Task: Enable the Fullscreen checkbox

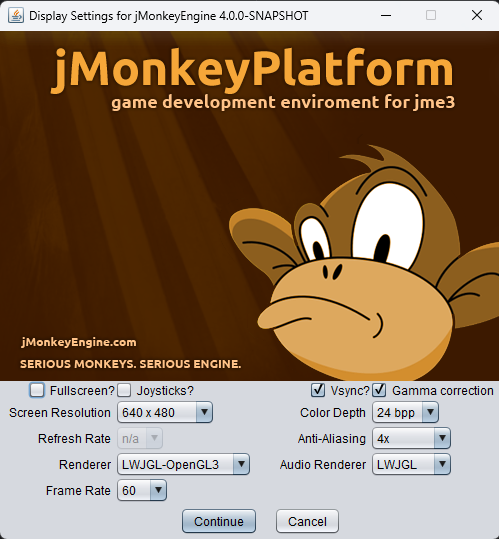Action: tap(37, 390)
